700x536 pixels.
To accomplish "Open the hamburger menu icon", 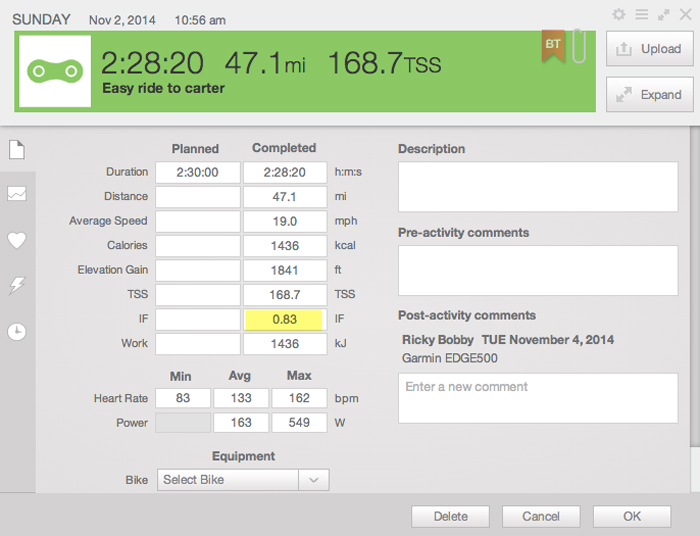I will [x=642, y=14].
